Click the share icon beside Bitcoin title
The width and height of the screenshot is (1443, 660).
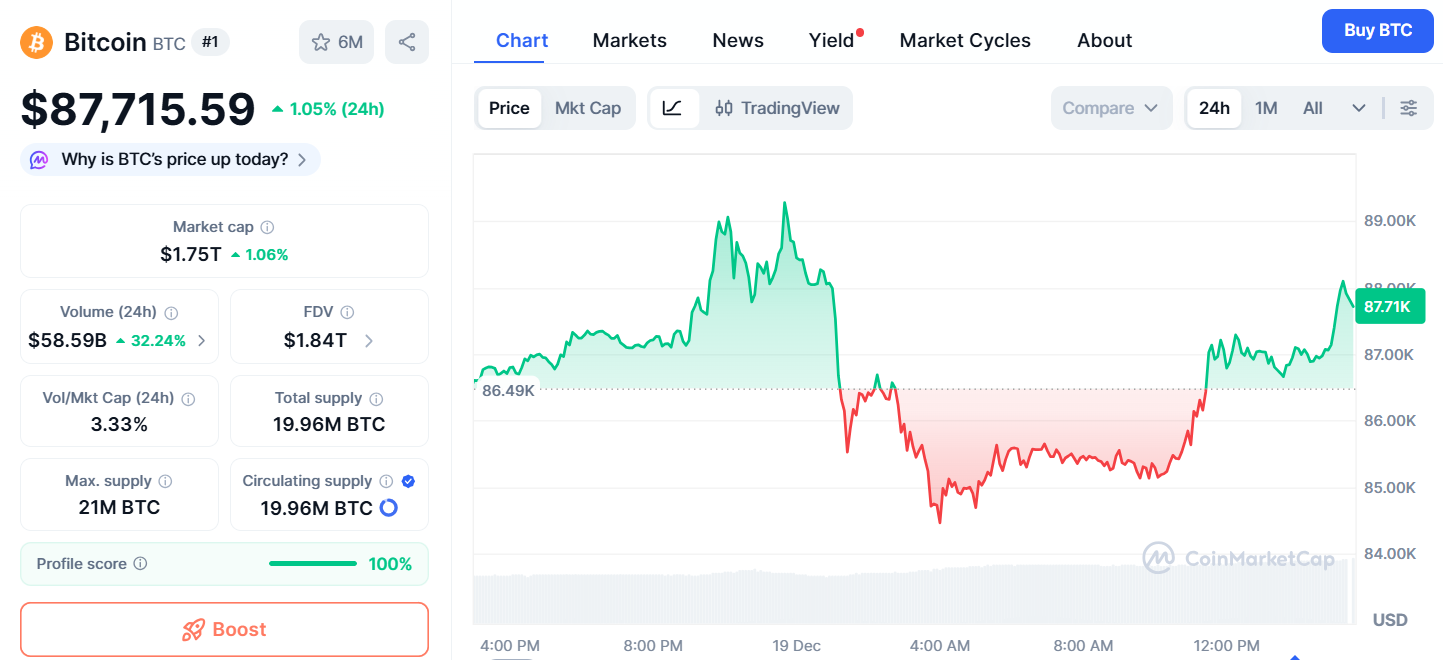click(407, 42)
